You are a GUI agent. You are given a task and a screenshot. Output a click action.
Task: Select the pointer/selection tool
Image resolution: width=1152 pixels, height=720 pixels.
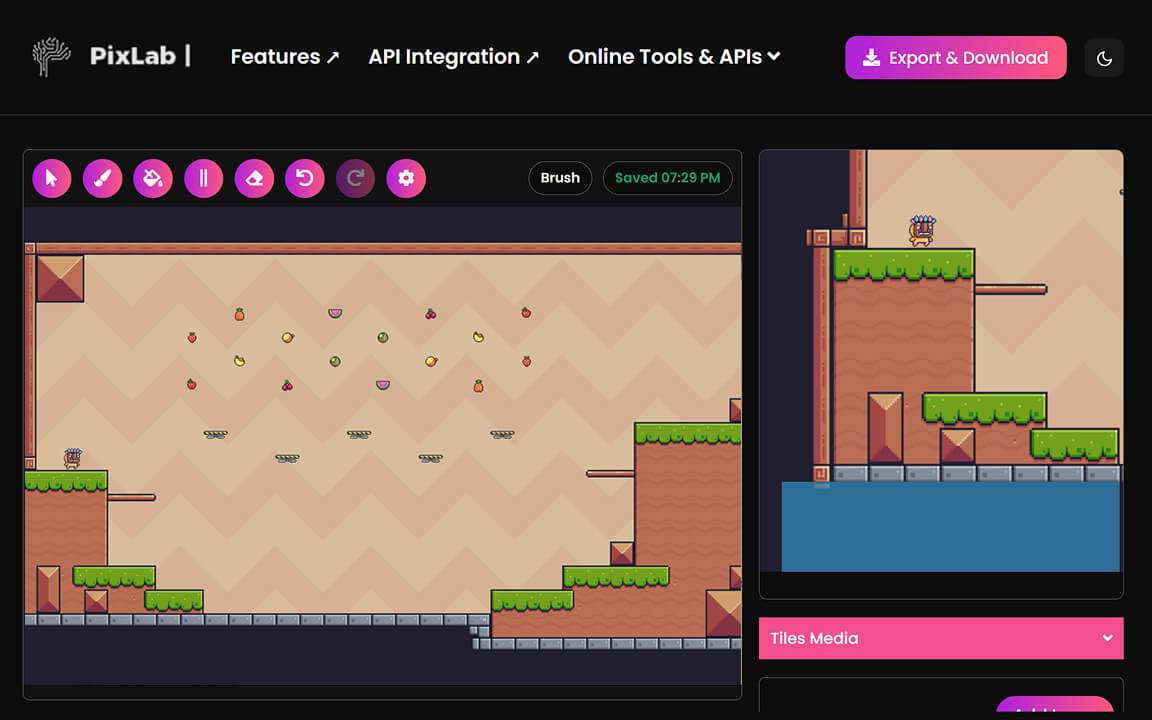point(52,177)
